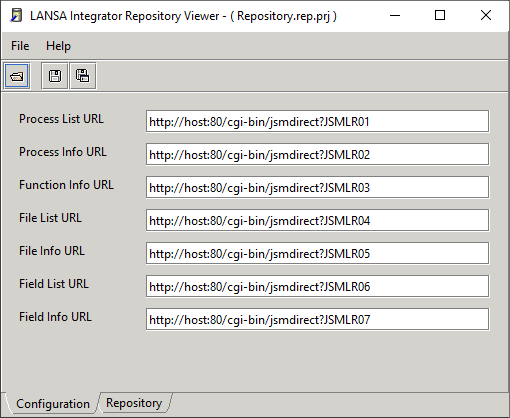510x418 pixels.
Task: Click into the Process List URL field
Action: pyautogui.click(x=317, y=121)
